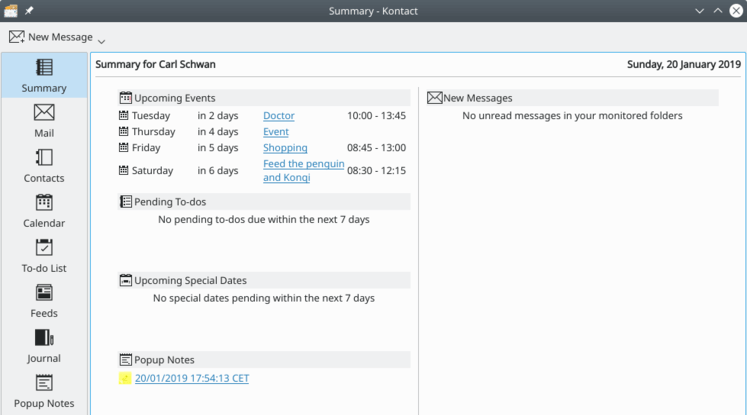Maximize window with up chevron button
This screenshot has height=415, width=747.
click(x=717, y=10)
